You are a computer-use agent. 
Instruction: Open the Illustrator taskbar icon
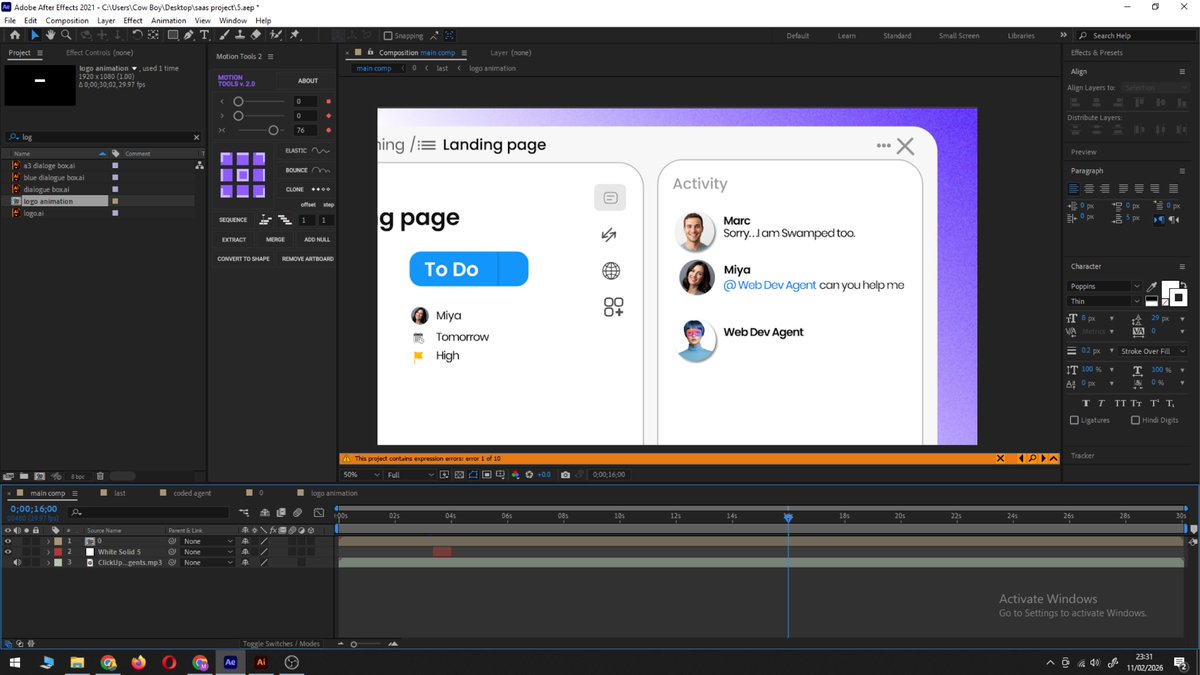[x=261, y=662]
